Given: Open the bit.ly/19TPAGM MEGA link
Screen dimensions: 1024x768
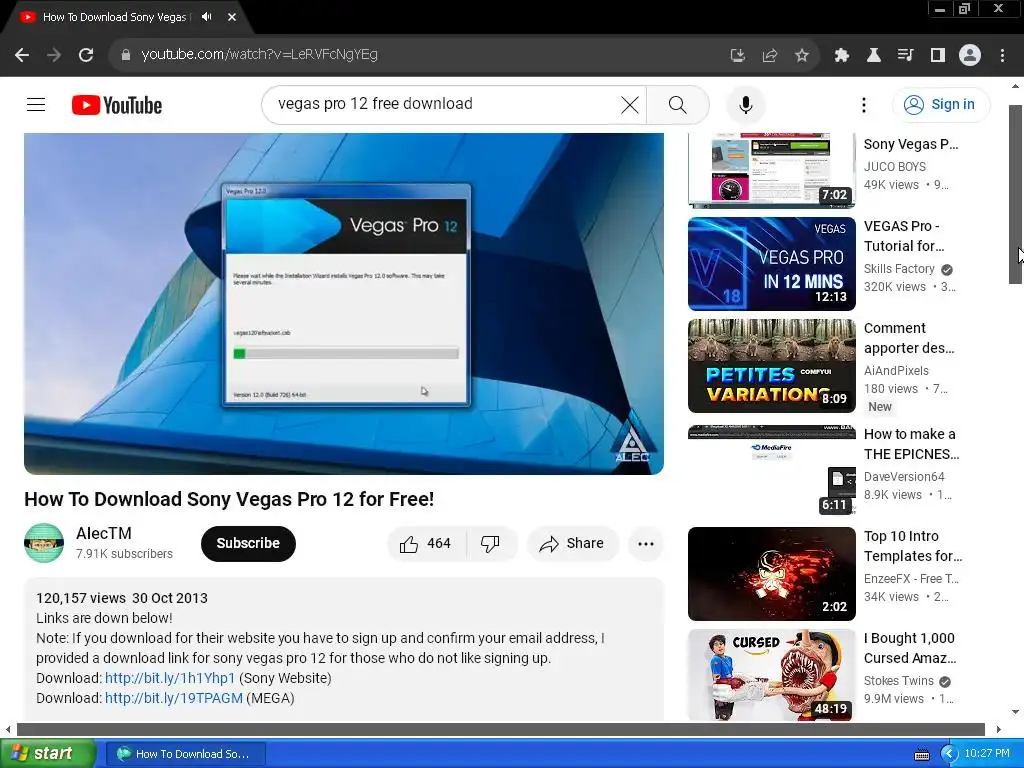Looking at the screenshot, I should pyautogui.click(x=174, y=698).
